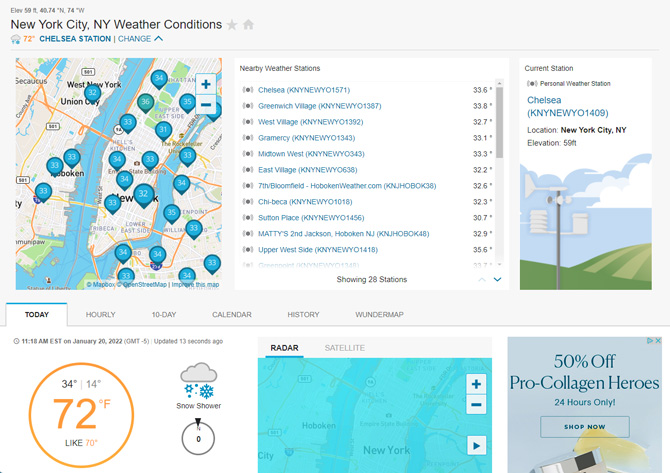Click station icon beside Greenwich Village
The width and height of the screenshot is (670, 473).
[x=248, y=106]
